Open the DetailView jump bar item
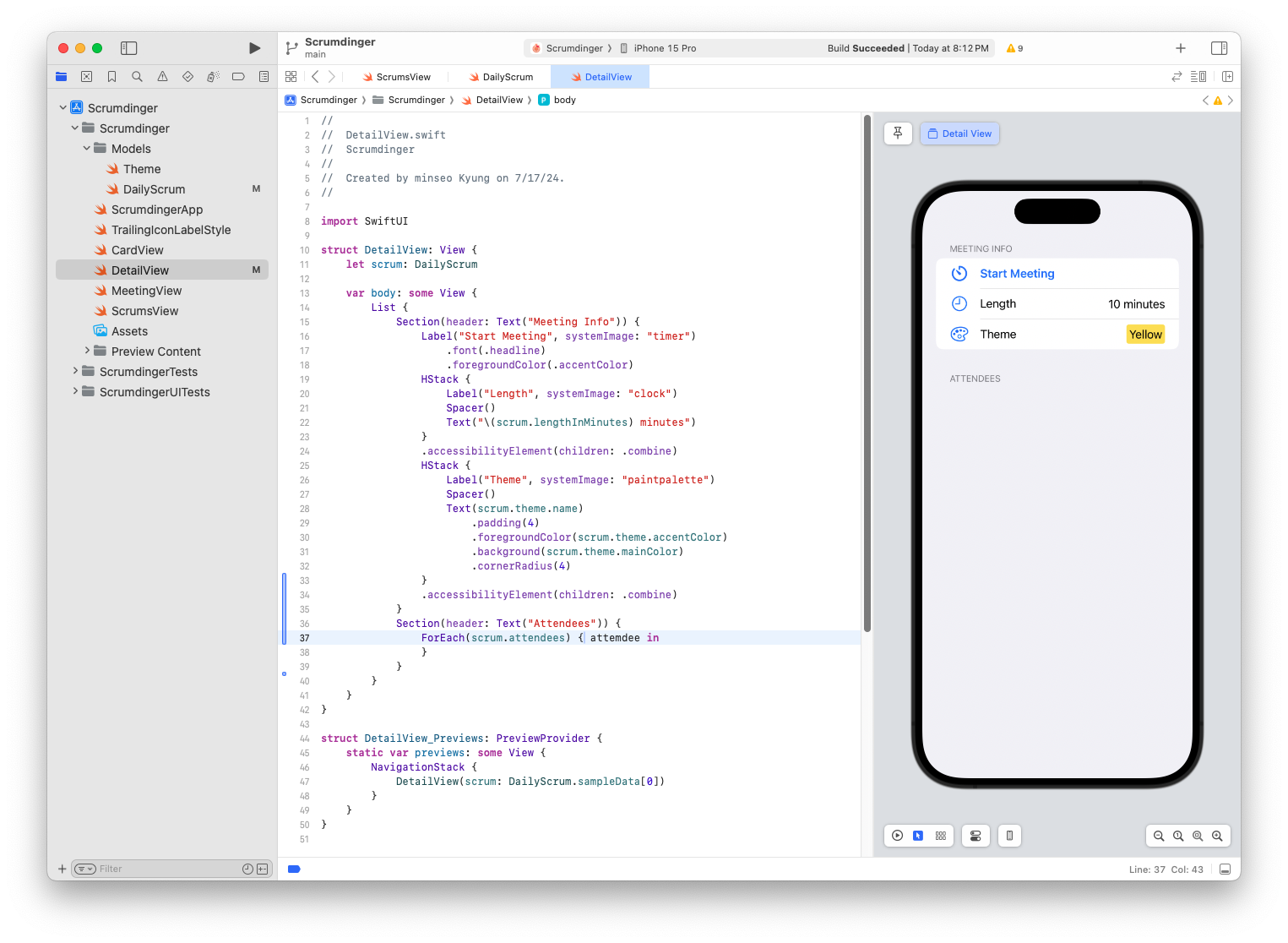The width and height of the screenshot is (1288, 943). click(x=492, y=100)
